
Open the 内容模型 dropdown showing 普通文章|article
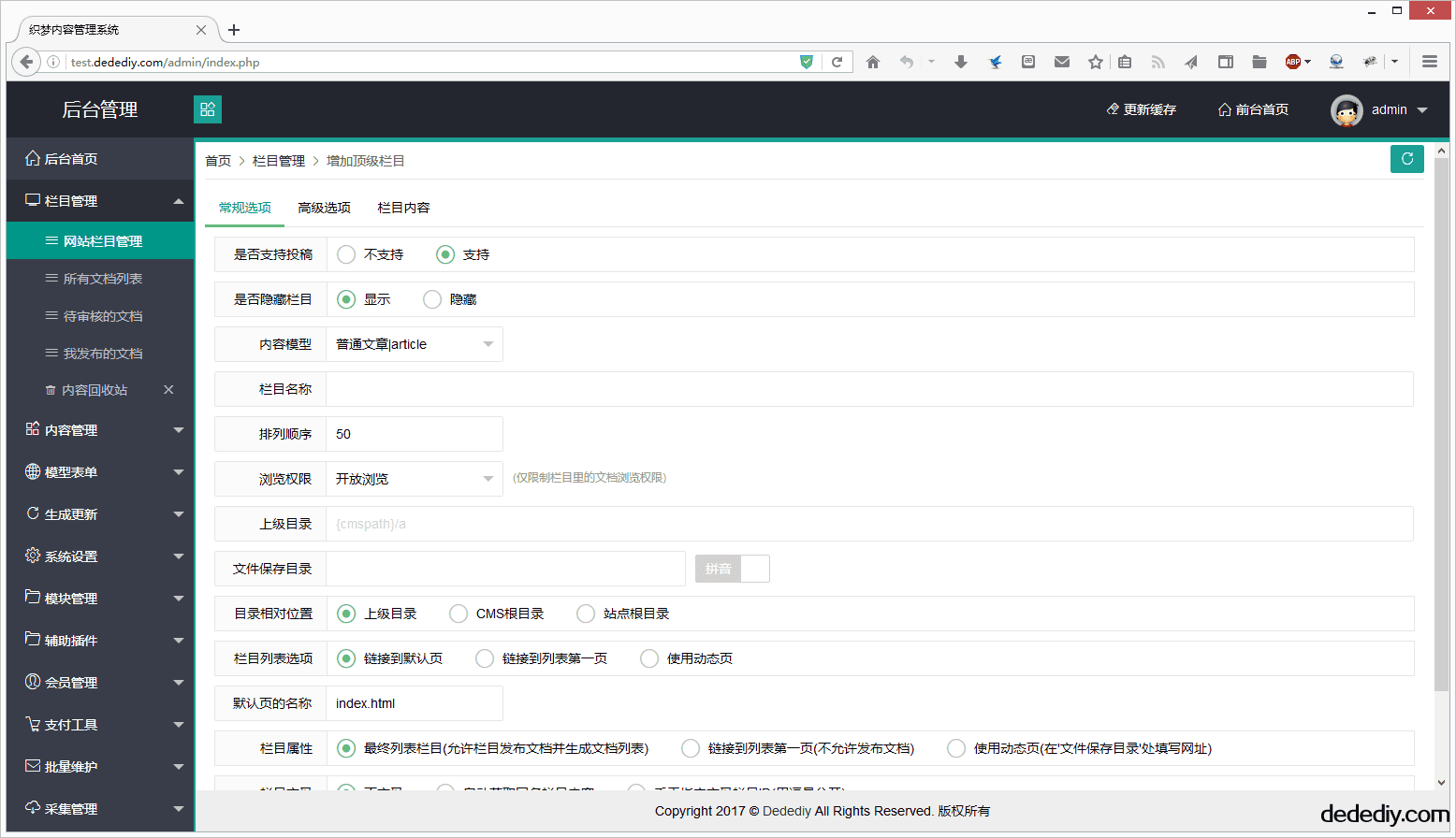pyautogui.click(x=415, y=343)
